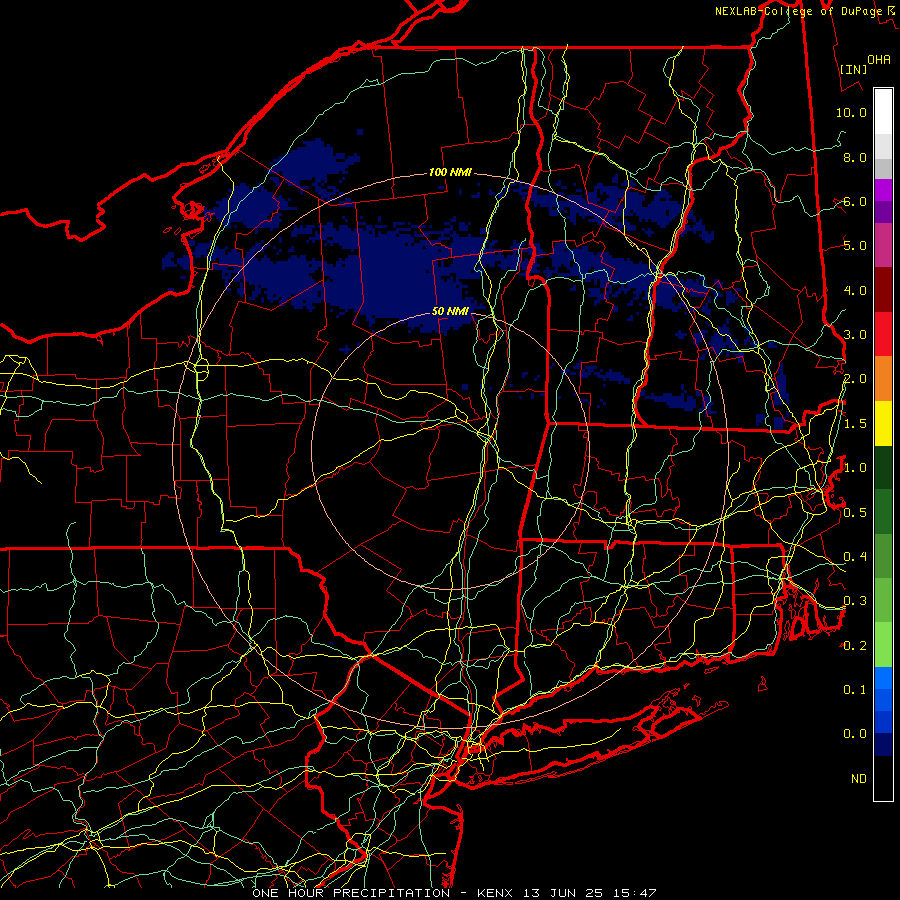The height and width of the screenshot is (900, 900).
Task: Click the 4.0 legend value
Action: tap(855, 290)
